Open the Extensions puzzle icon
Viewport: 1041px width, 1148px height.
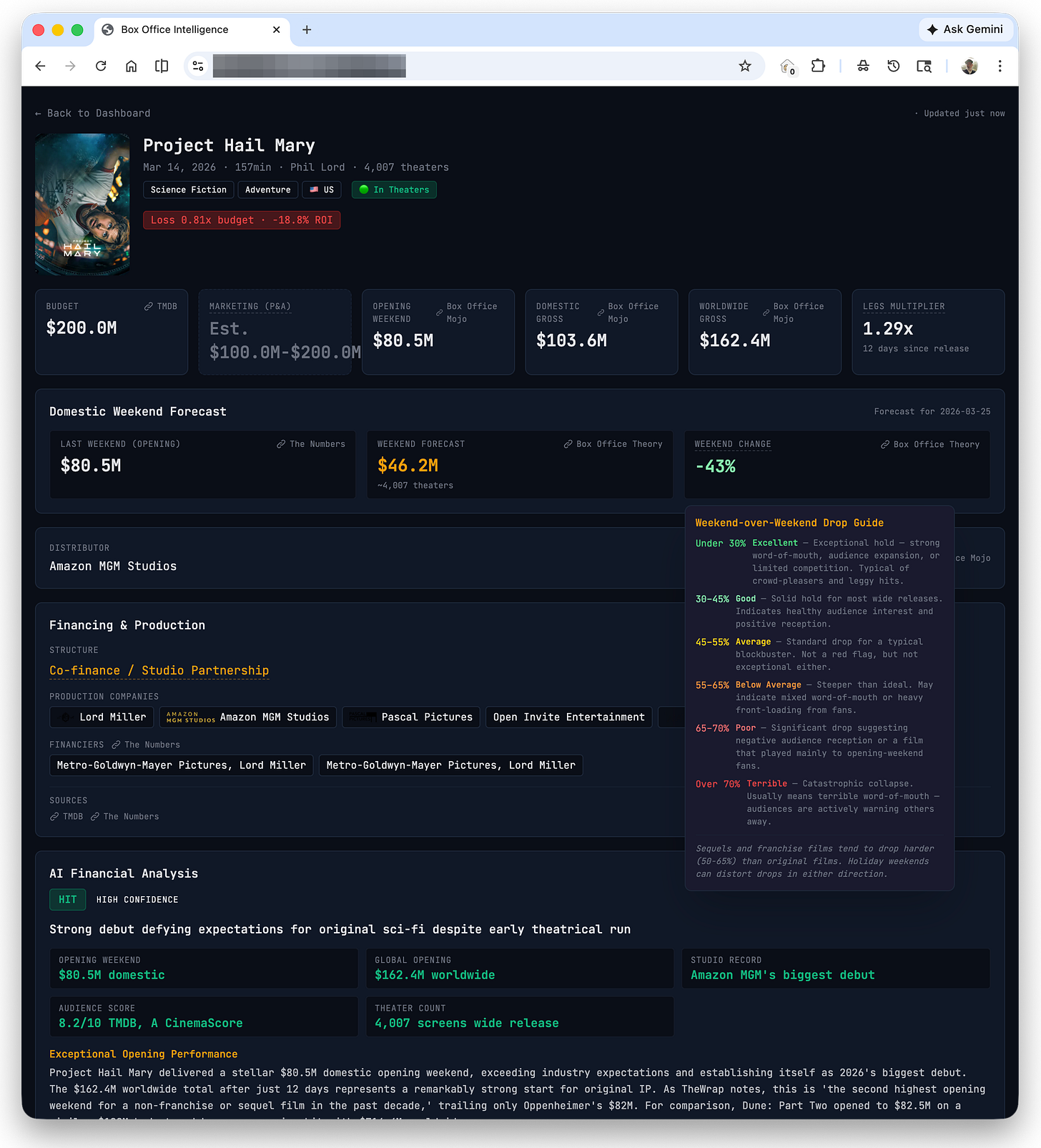(818, 67)
